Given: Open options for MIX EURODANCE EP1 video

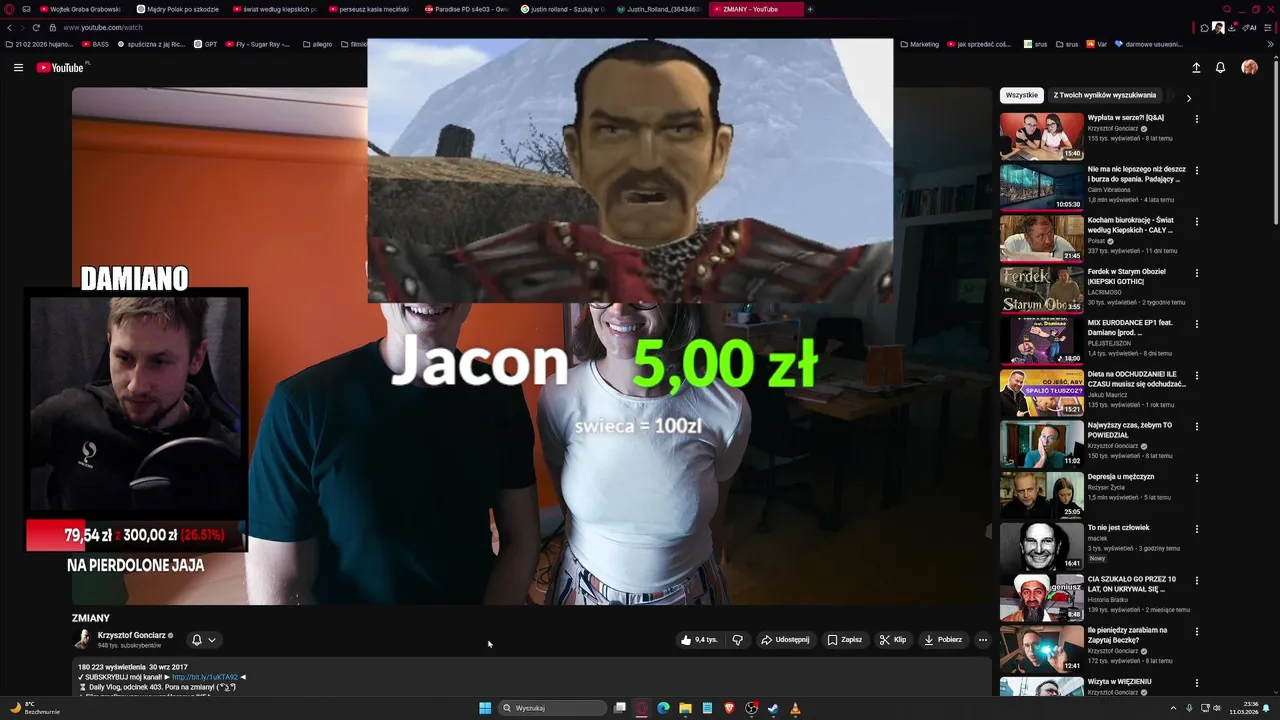Looking at the screenshot, I should (1196, 324).
